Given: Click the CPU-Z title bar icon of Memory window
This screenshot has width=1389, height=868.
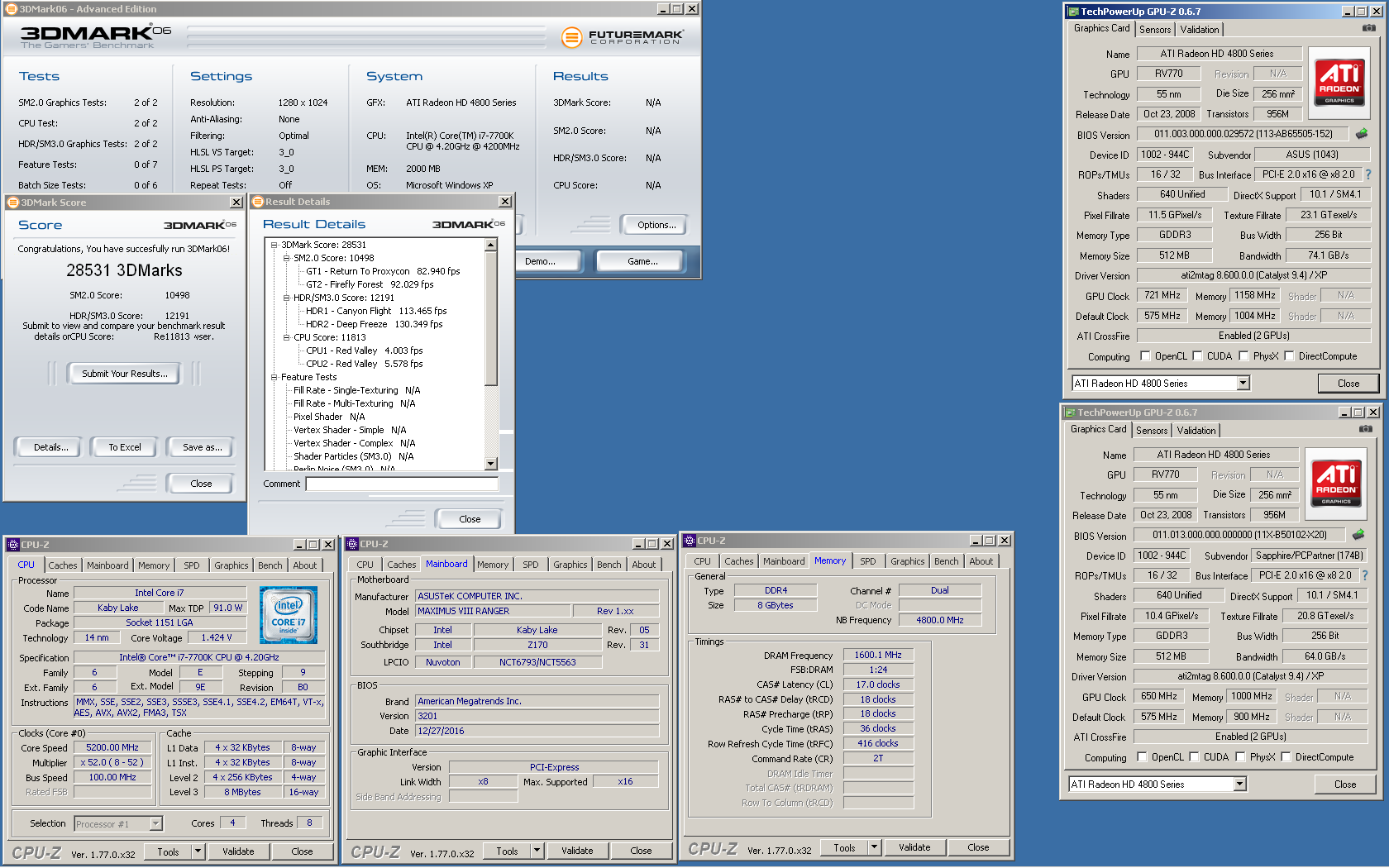Looking at the screenshot, I should coord(689,541).
